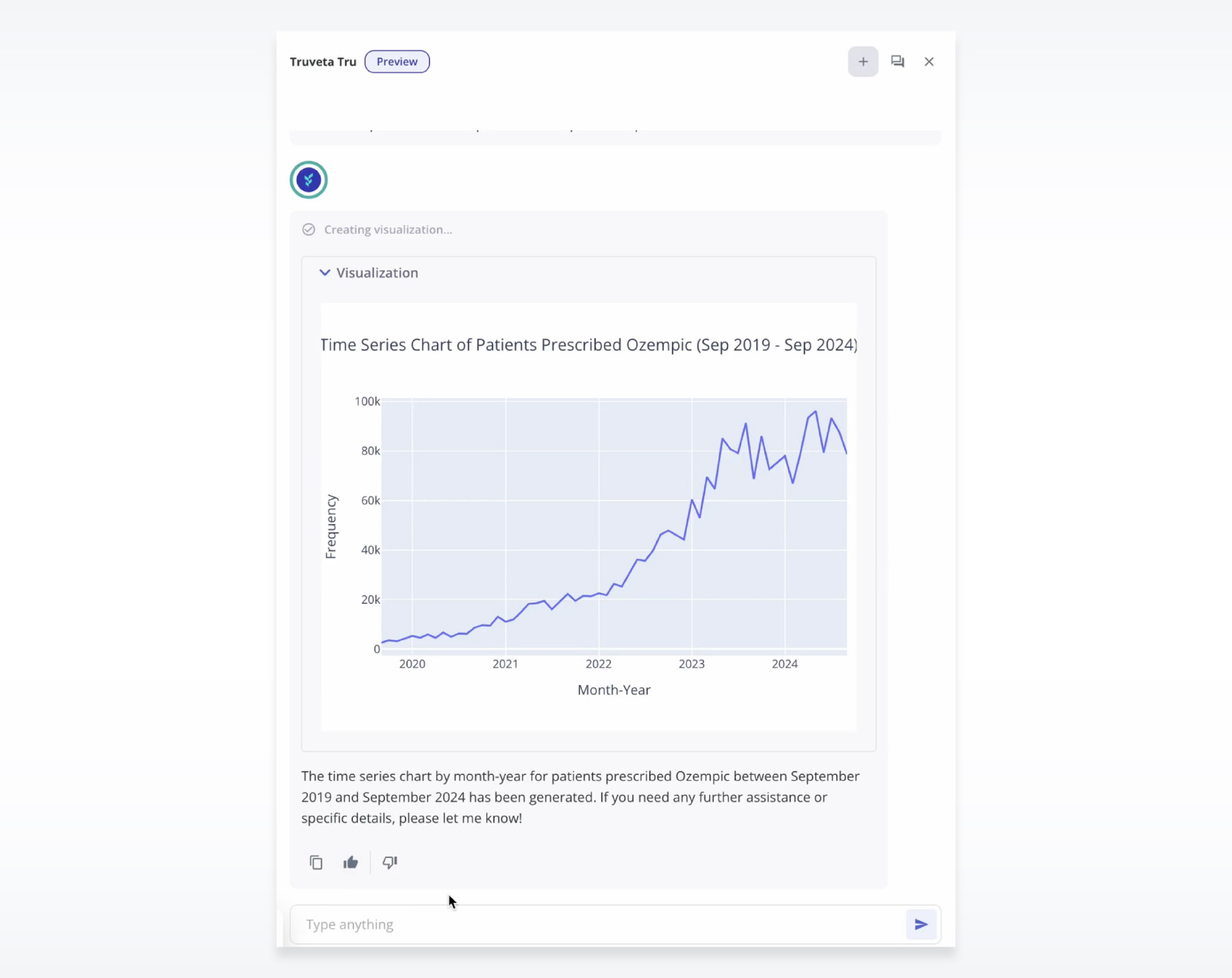Close the Truveta Tru panel

pyautogui.click(x=929, y=62)
